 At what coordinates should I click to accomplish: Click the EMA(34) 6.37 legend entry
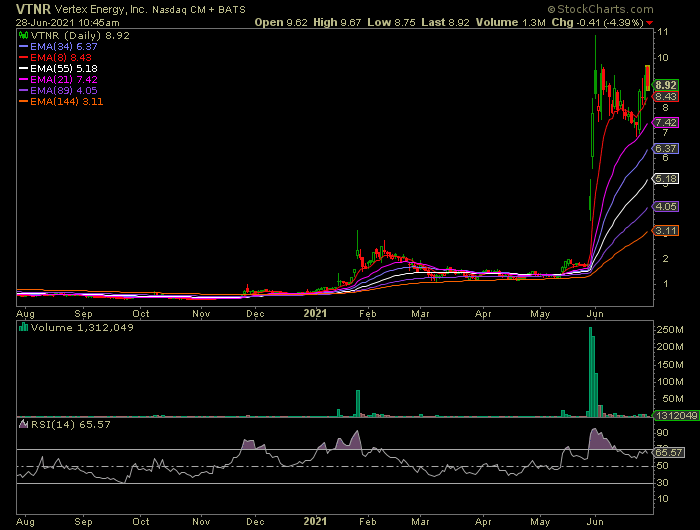point(64,46)
